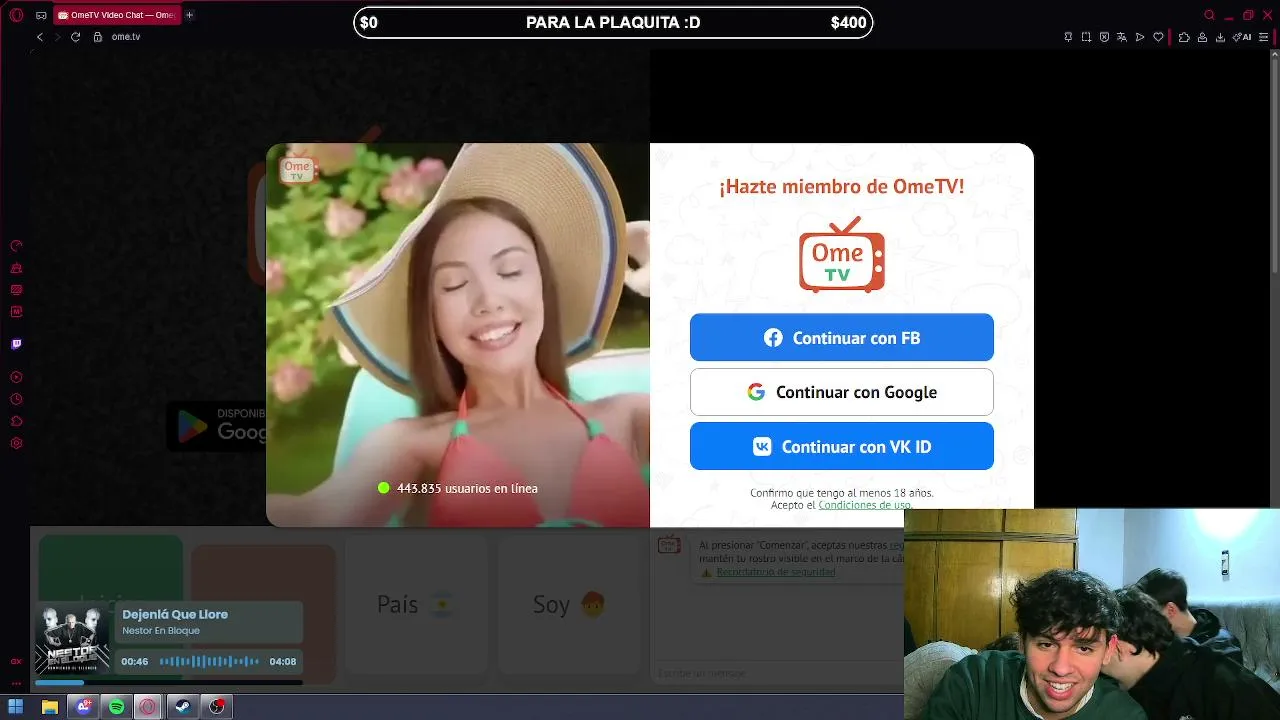
Task: Open the Condiciones de uso link
Action: click(x=864, y=505)
